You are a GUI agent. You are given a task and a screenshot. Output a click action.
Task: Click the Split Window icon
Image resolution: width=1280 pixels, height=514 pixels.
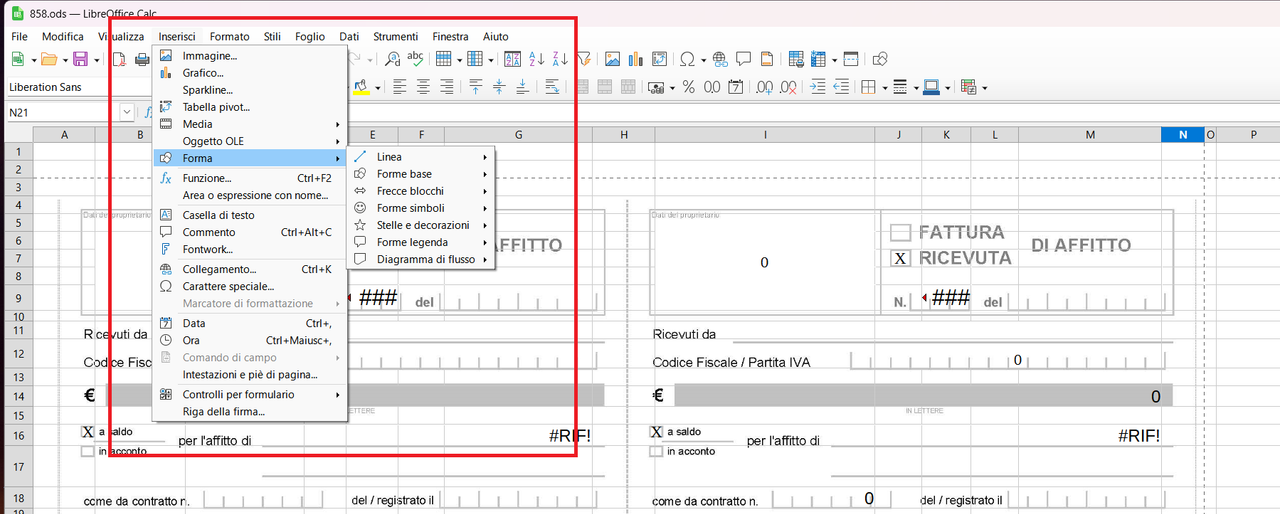tap(851, 59)
